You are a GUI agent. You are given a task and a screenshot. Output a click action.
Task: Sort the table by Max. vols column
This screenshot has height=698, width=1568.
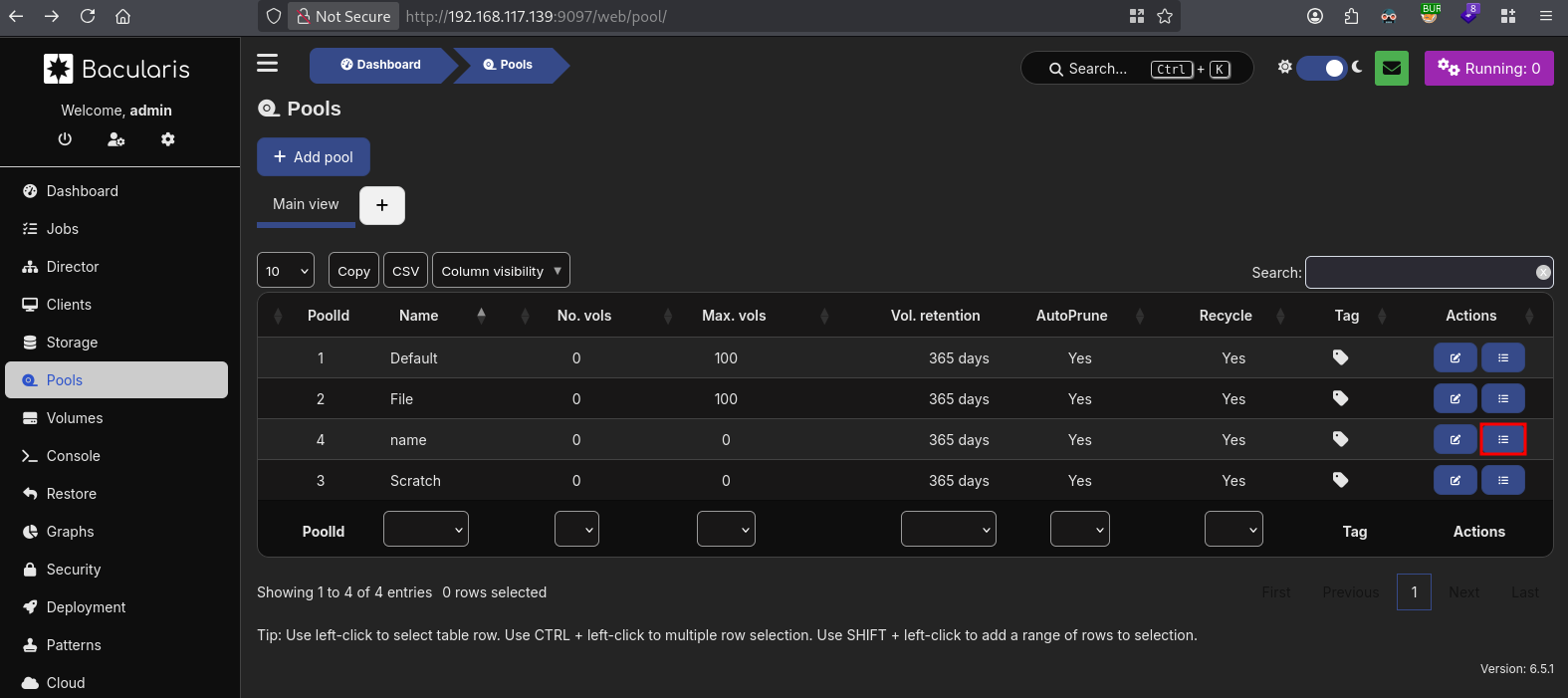(x=734, y=316)
